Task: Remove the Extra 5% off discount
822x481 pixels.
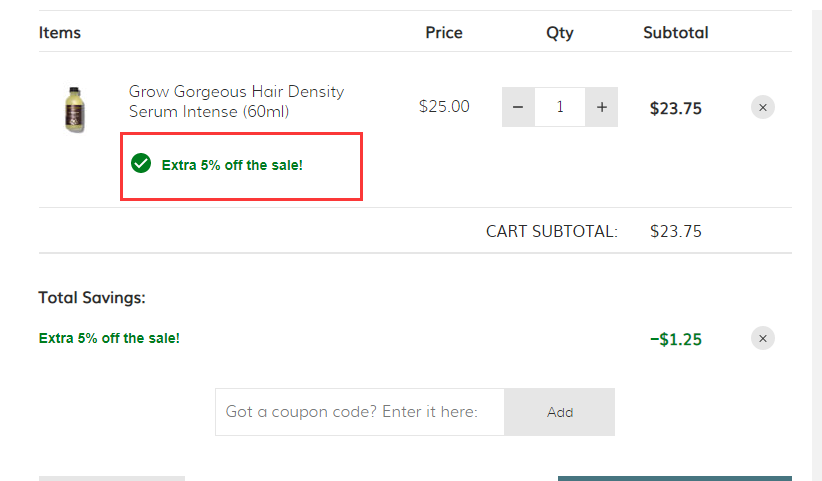Action: [x=763, y=338]
